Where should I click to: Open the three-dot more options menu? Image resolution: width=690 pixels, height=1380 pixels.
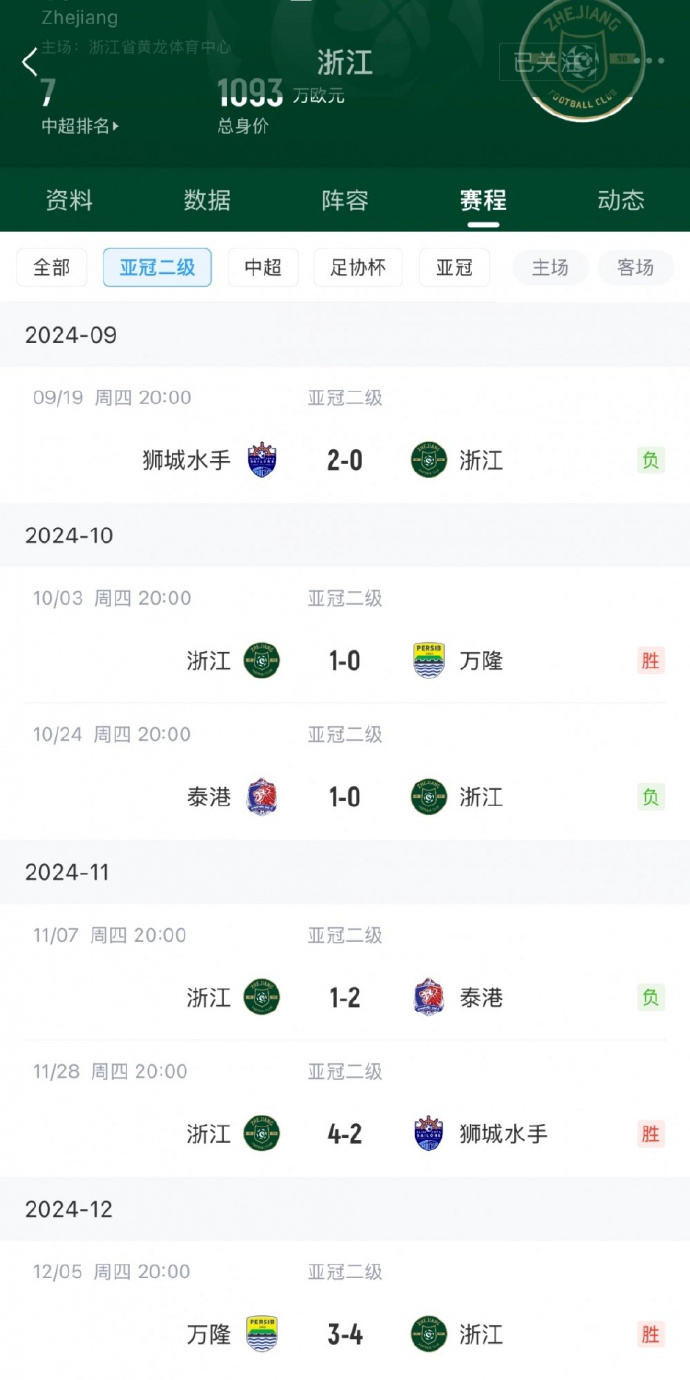653,61
